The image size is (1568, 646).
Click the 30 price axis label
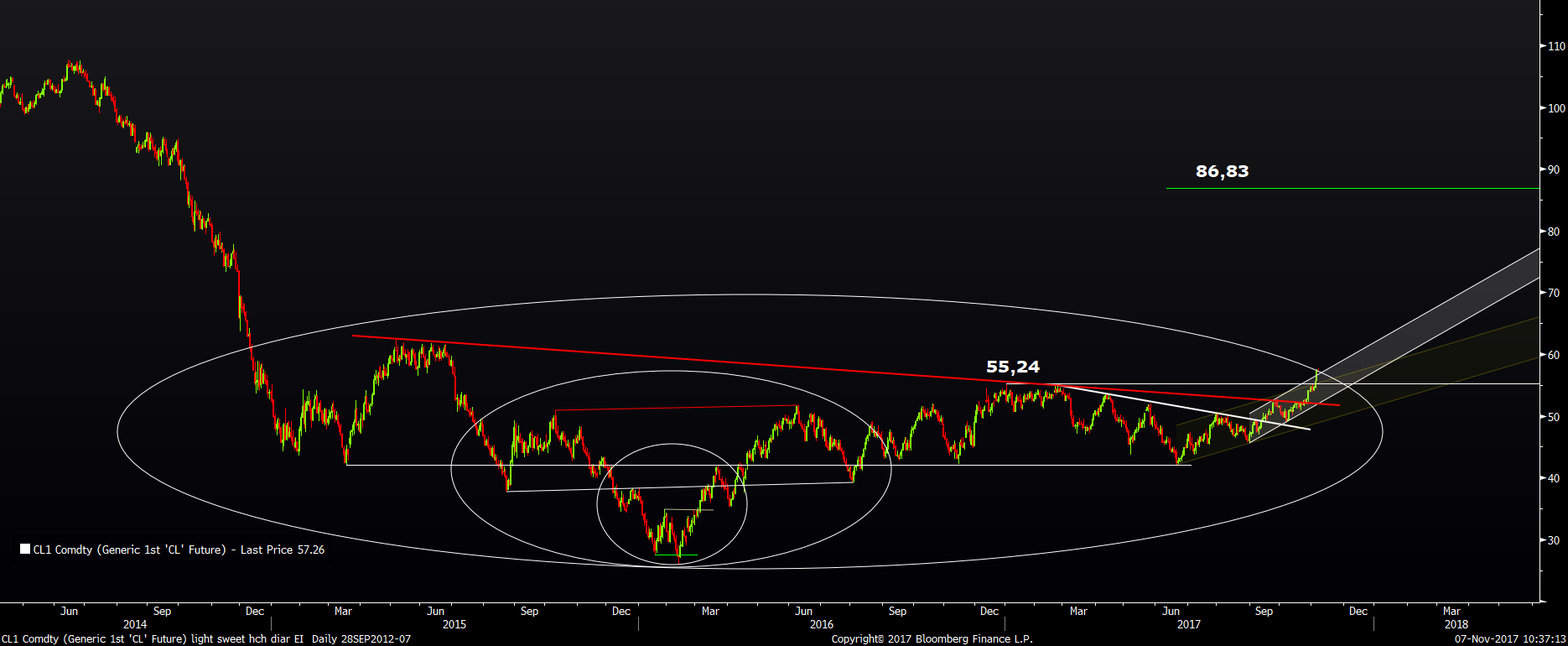tap(1555, 540)
